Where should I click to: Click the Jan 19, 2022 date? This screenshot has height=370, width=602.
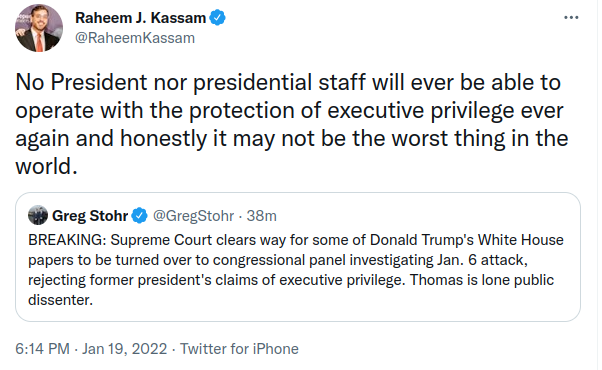coord(124,349)
